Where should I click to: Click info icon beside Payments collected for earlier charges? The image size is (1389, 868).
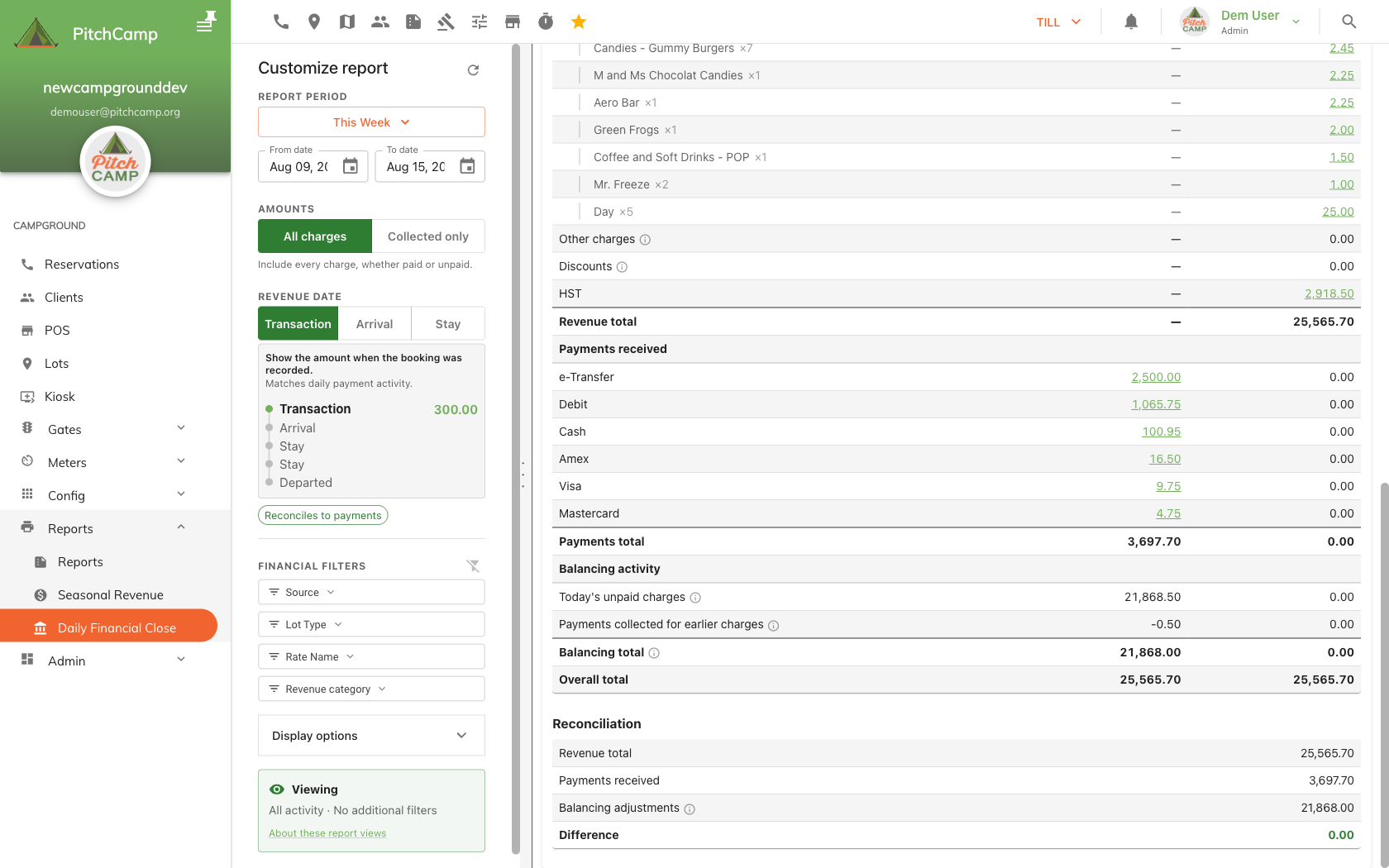pyautogui.click(x=774, y=625)
